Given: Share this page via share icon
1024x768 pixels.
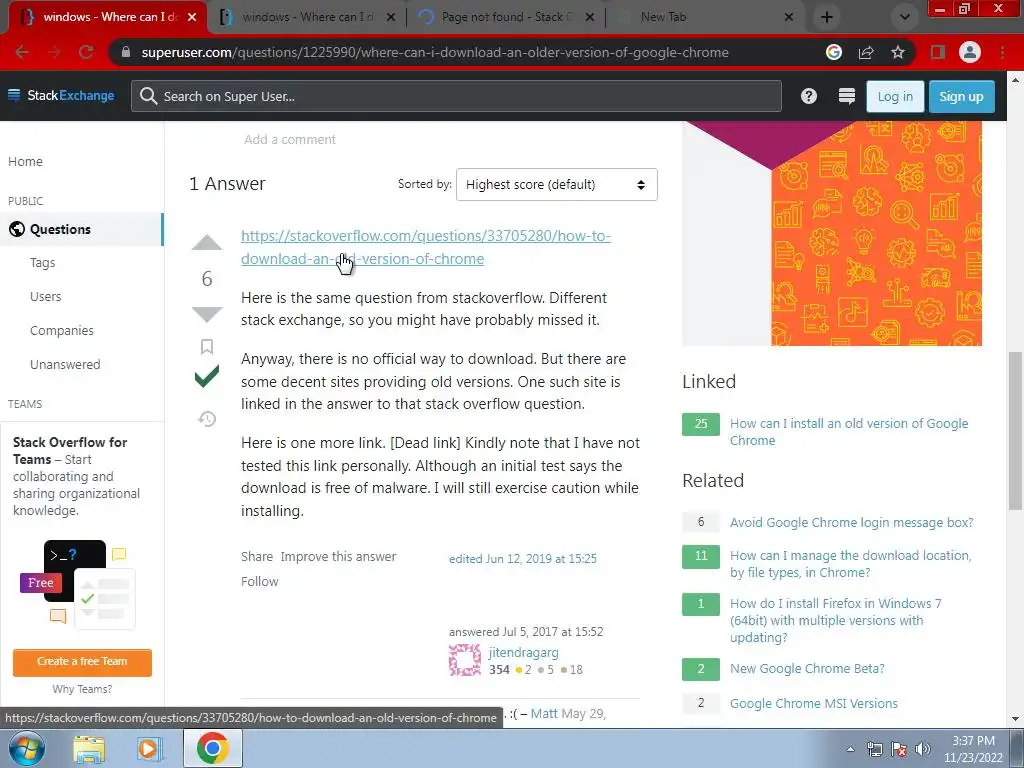Looking at the screenshot, I should click(x=866, y=52).
